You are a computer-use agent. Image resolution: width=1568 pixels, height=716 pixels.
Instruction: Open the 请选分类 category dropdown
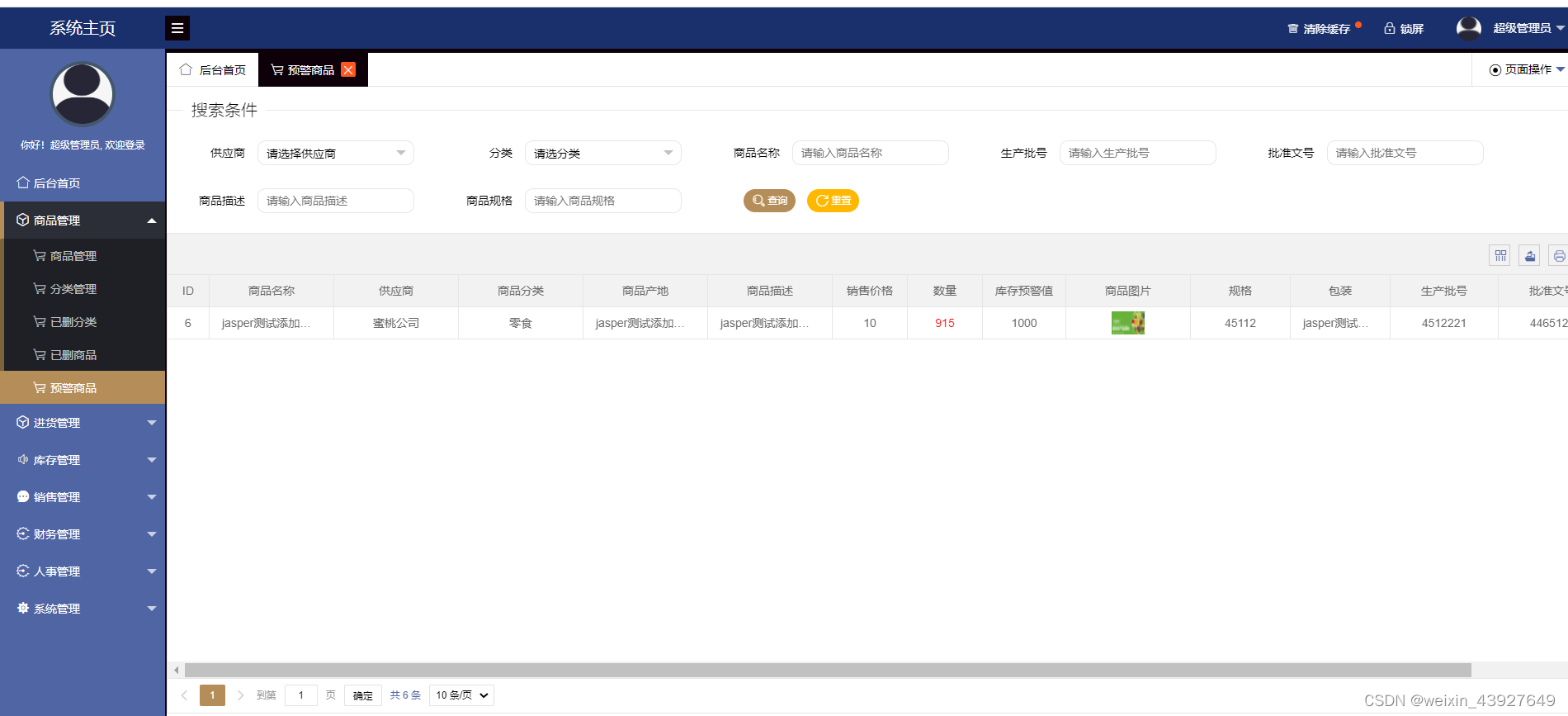(x=603, y=153)
